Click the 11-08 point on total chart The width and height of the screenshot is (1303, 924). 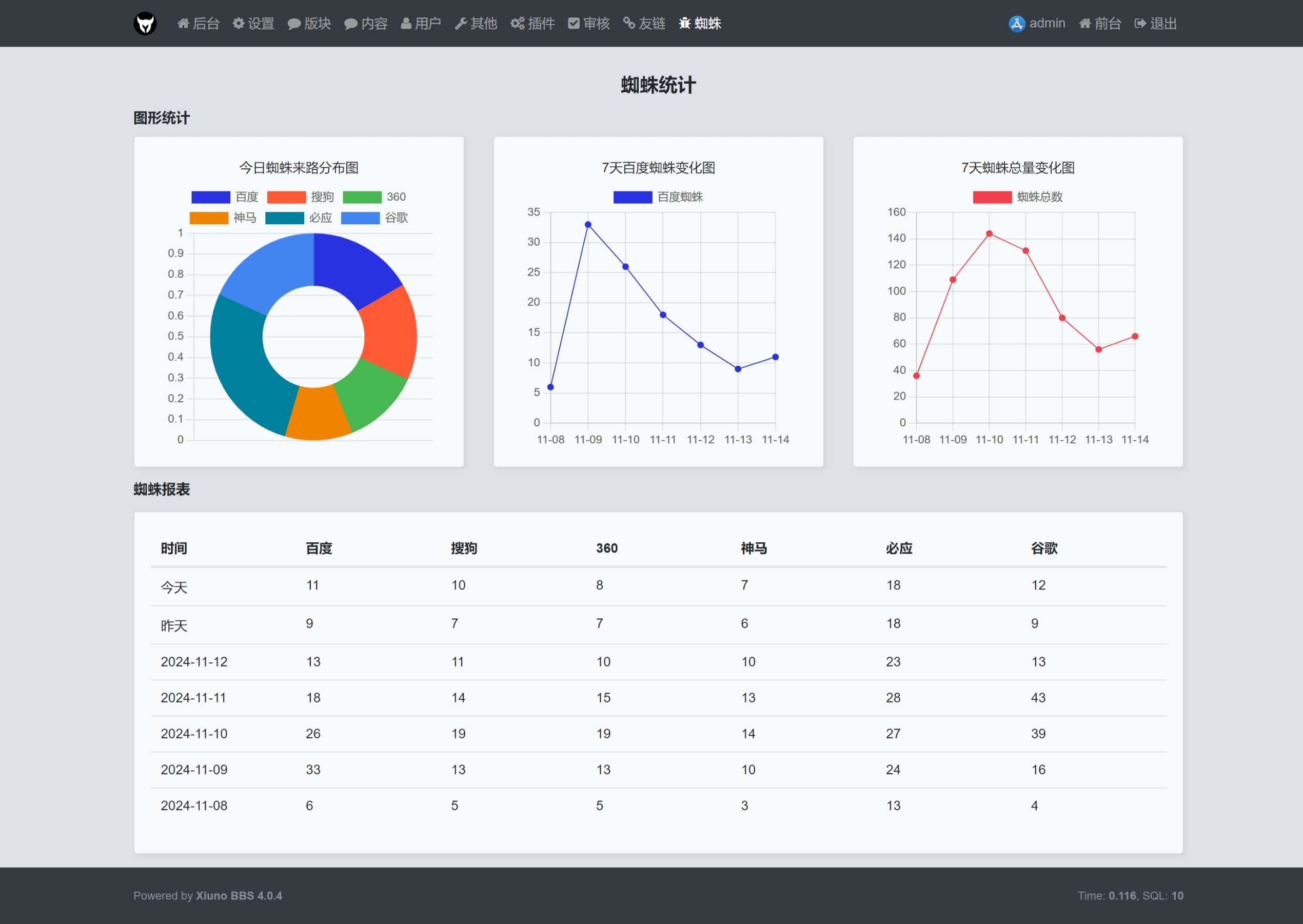pos(916,376)
